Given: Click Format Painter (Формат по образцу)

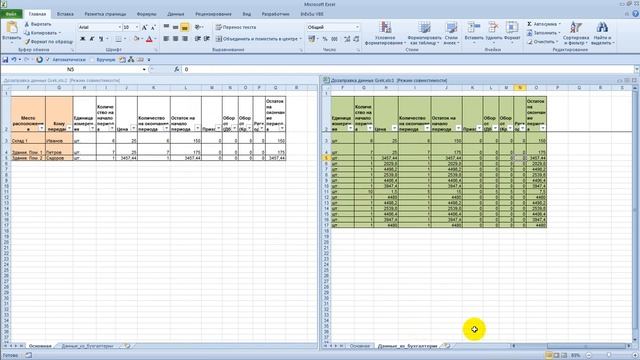Looking at the screenshot, I should click(x=49, y=42).
